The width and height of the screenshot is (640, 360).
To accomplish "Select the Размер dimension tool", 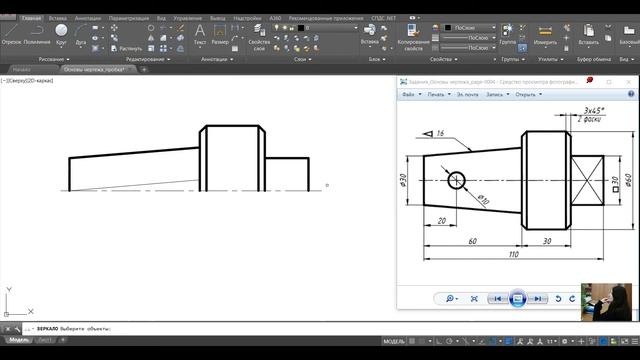I will (x=220, y=34).
